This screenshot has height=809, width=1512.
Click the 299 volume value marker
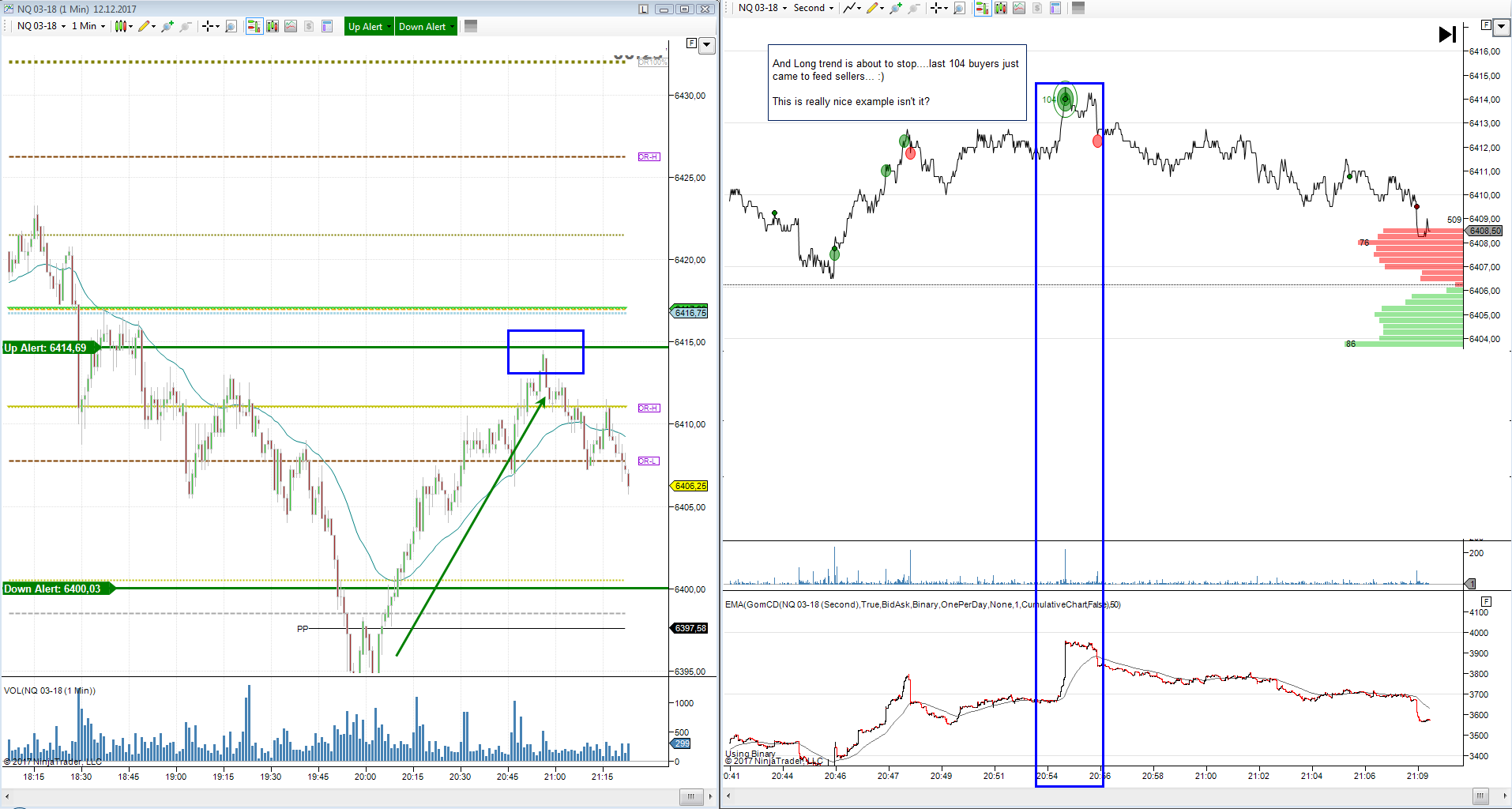pos(681,743)
